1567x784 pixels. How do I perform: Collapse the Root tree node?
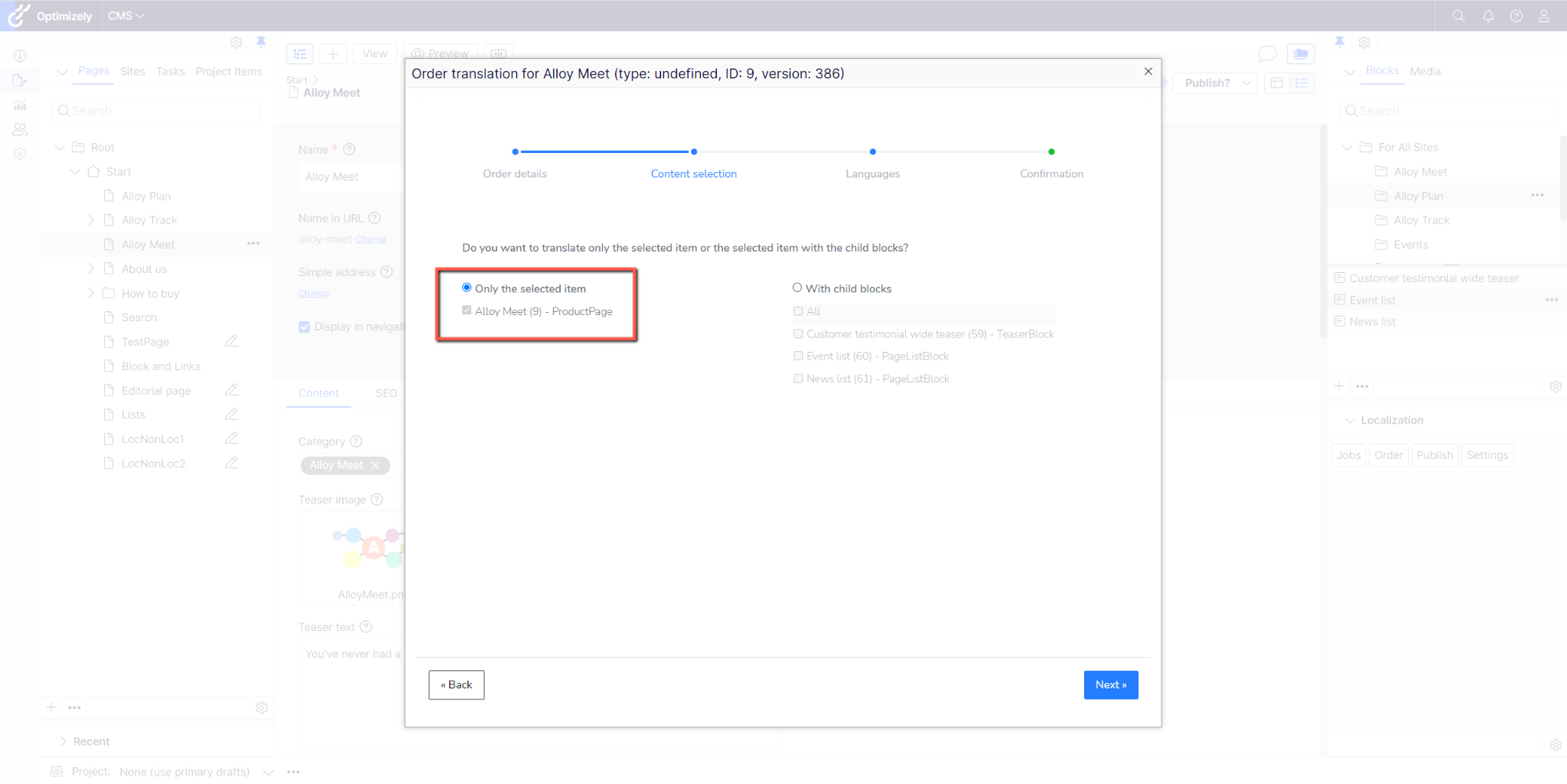(60, 148)
